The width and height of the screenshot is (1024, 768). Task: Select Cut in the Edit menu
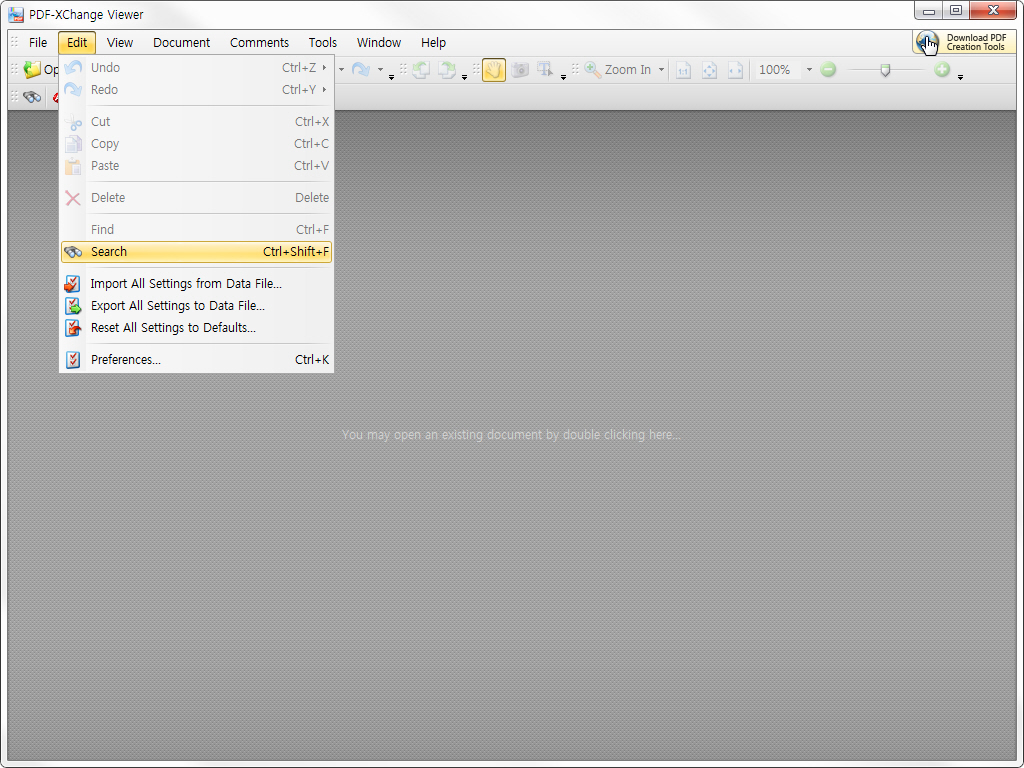click(197, 121)
